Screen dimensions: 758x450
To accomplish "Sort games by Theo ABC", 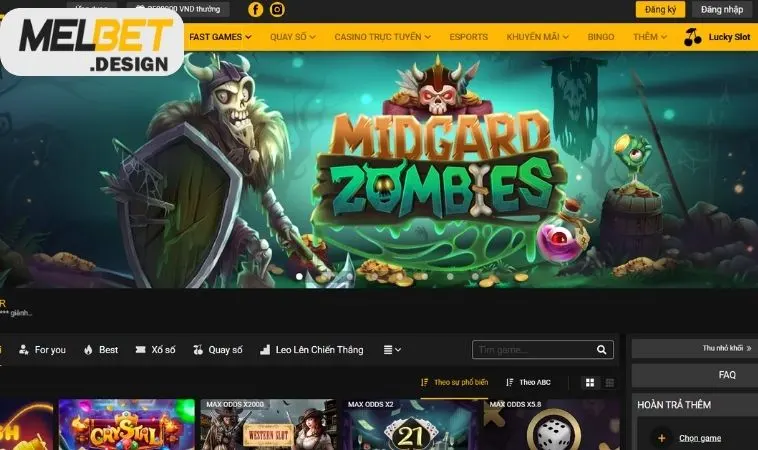I will pos(528,382).
